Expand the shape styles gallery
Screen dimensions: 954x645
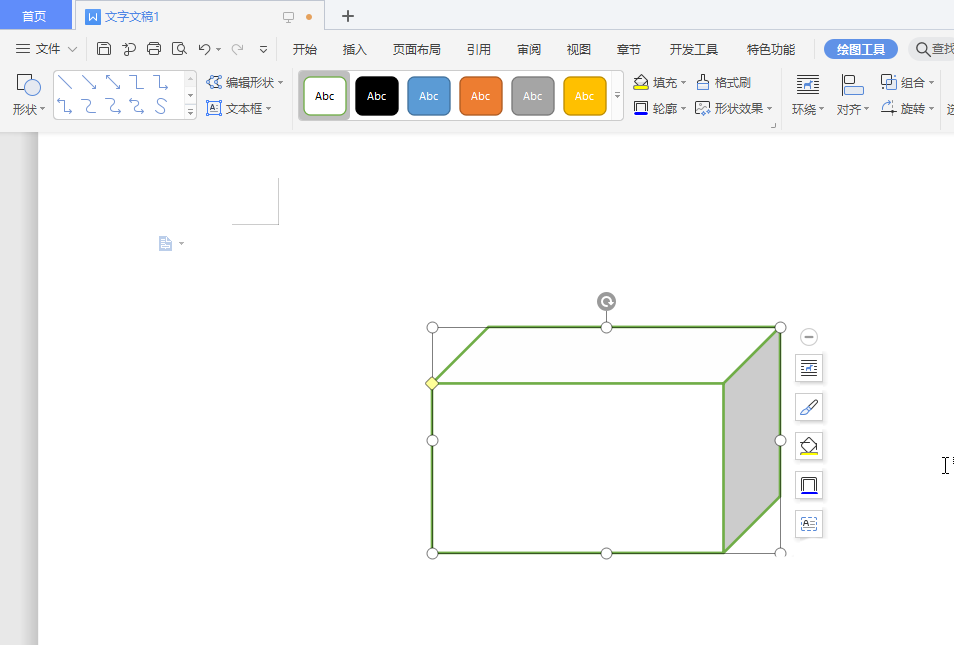[617, 96]
